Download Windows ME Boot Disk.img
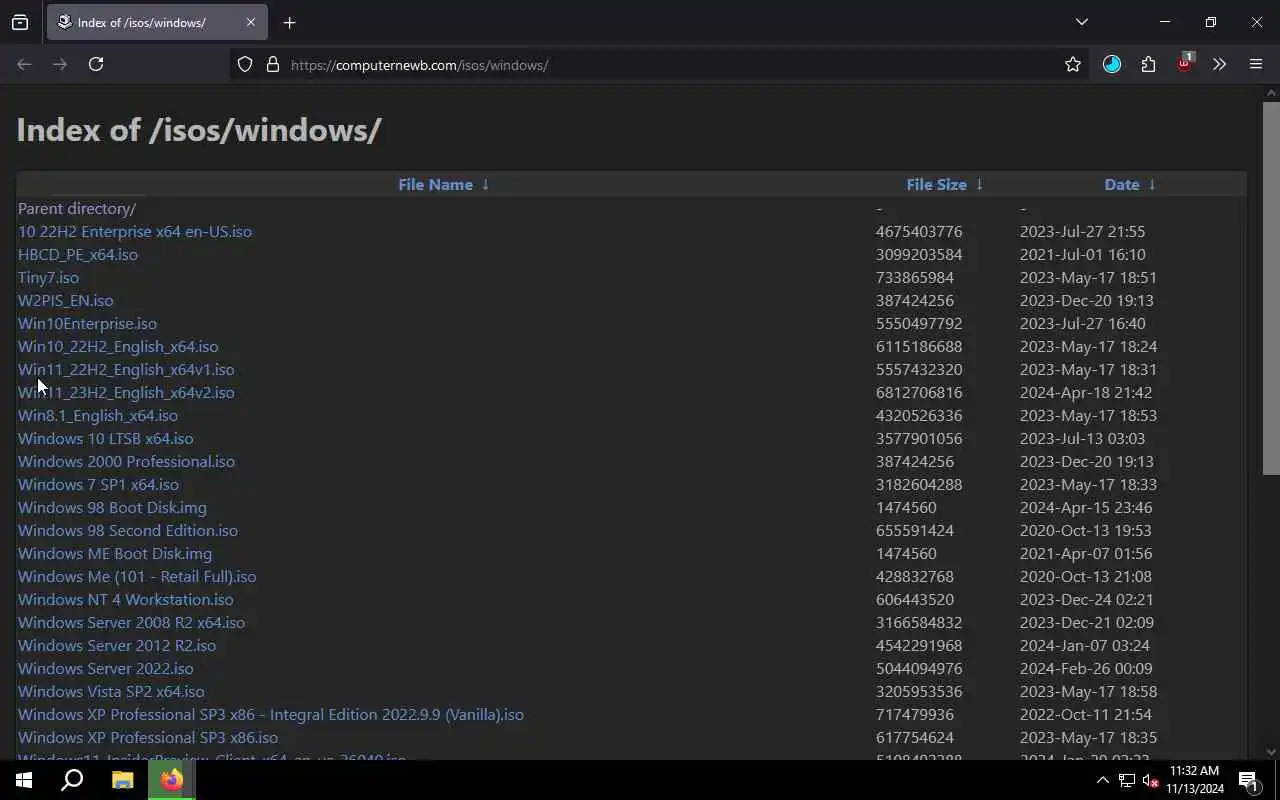Viewport: 1280px width, 800px height. click(115, 553)
